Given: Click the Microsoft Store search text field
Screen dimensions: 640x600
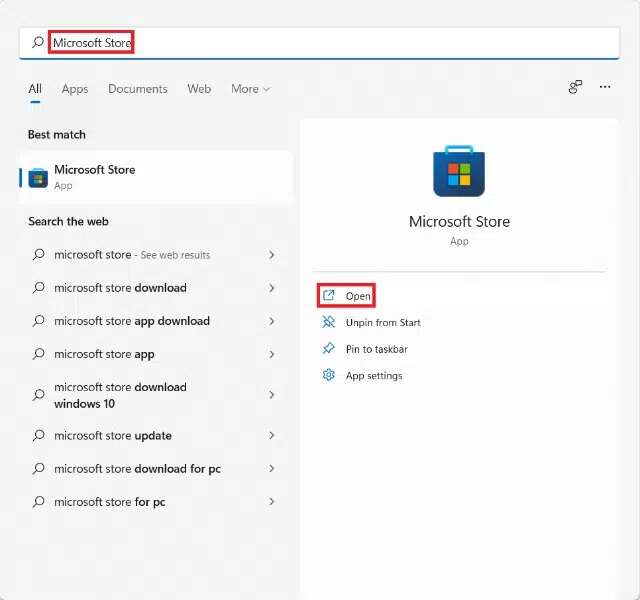Looking at the screenshot, I should point(319,42).
